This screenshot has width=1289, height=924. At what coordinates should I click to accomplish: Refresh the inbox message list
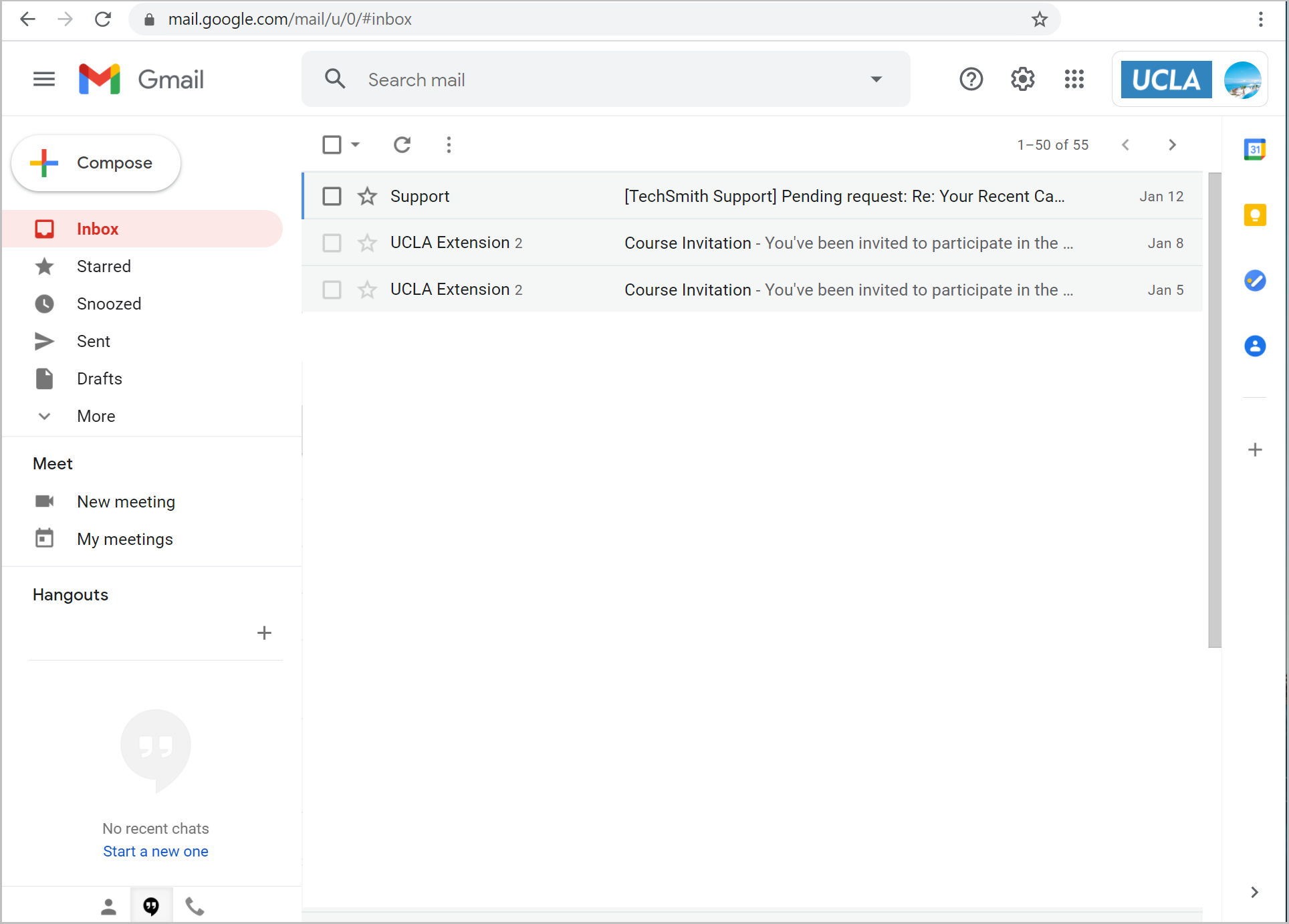coord(402,144)
